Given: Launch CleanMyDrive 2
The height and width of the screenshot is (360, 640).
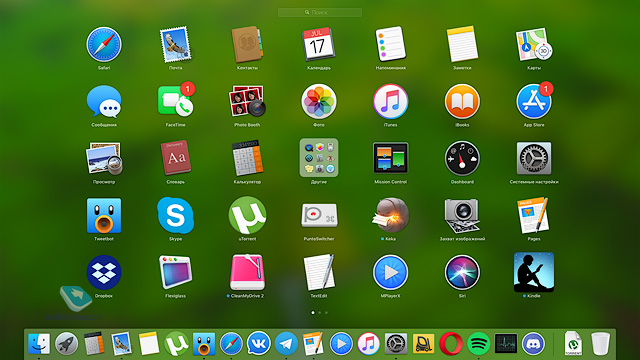Looking at the screenshot, I should point(247,272).
